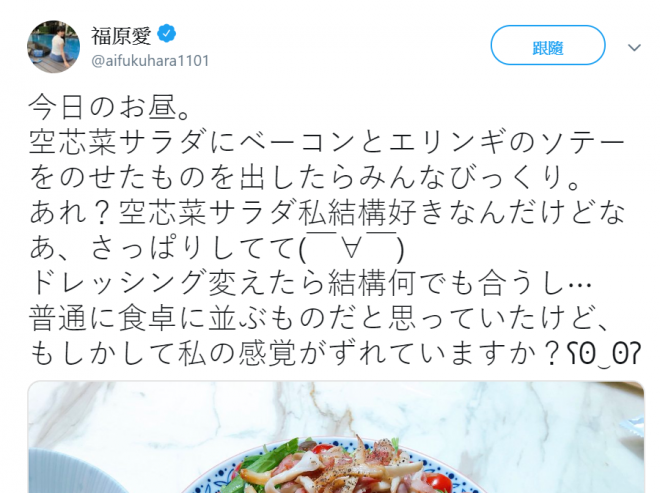Viewport: 660px width, 493px height.
Task: Open the @aifukuhara1101 handle link
Action: tap(150, 61)
